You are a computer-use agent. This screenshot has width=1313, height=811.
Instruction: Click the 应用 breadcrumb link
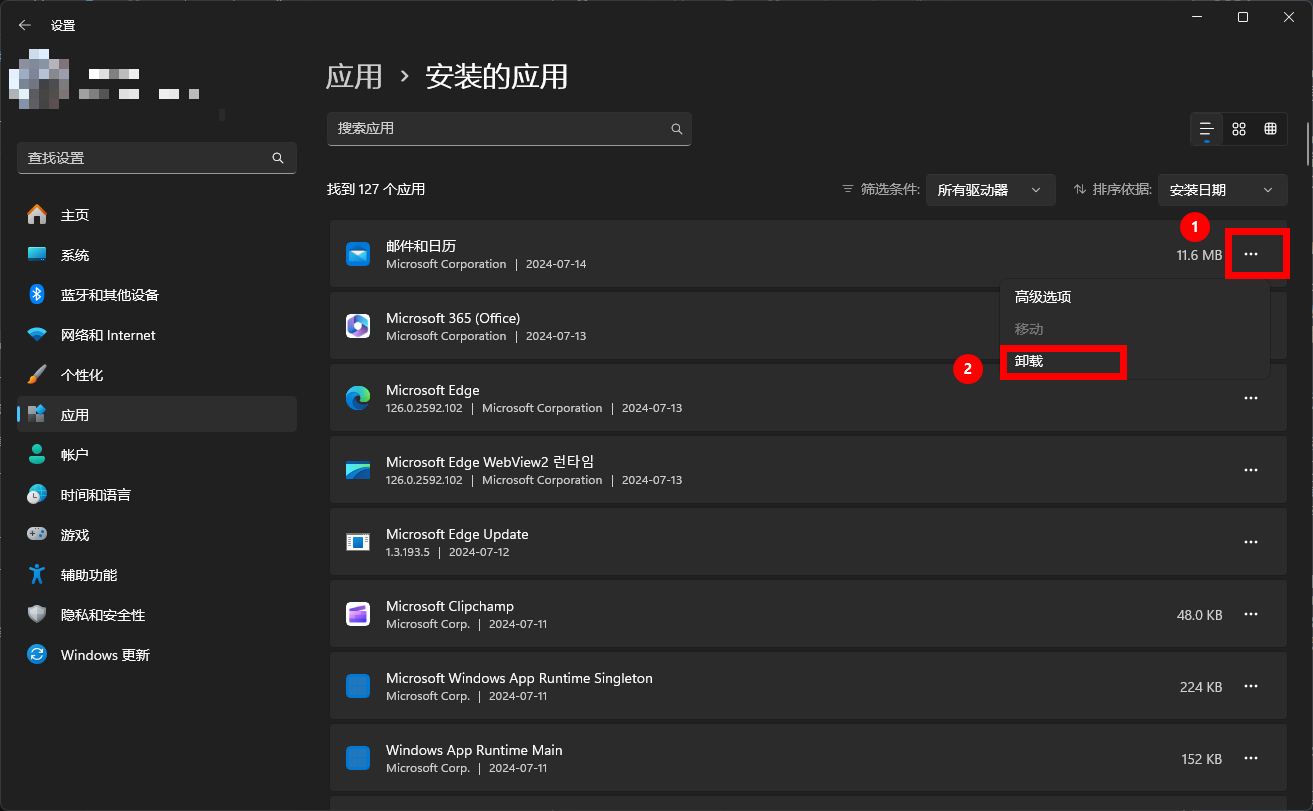pos(354,77)
